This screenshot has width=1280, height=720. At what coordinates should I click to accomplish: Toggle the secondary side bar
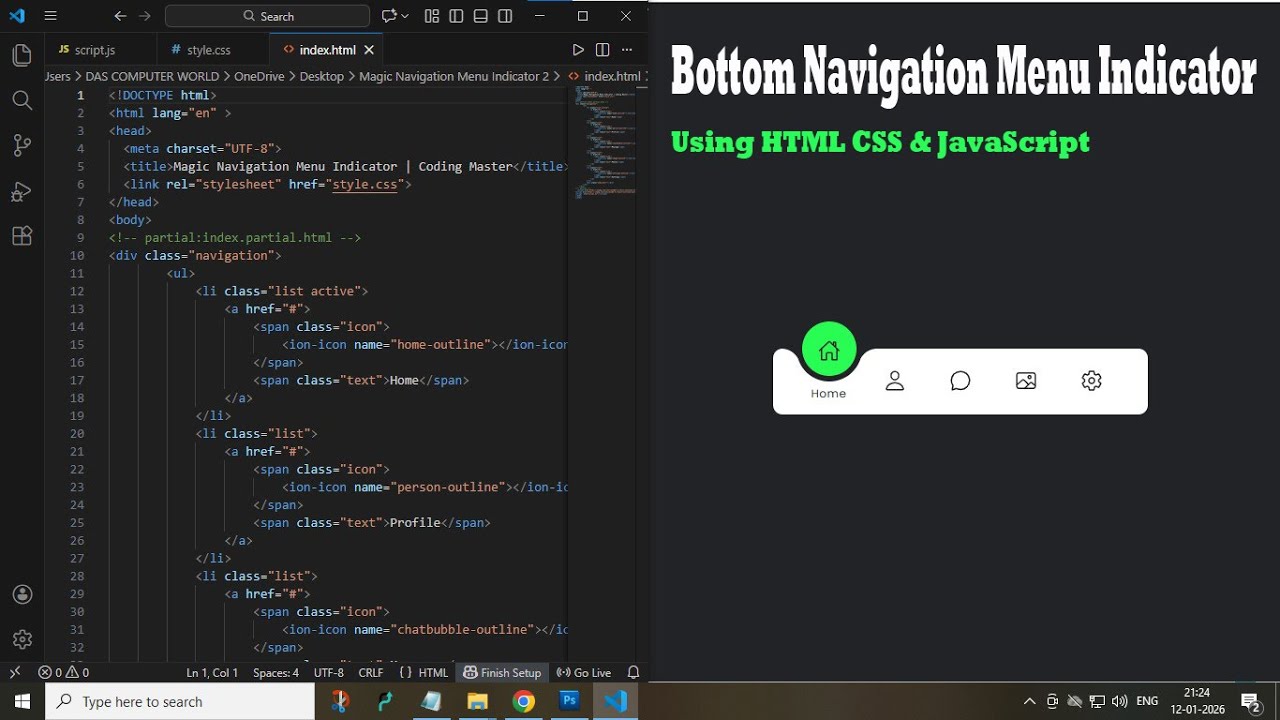(505, 16)
